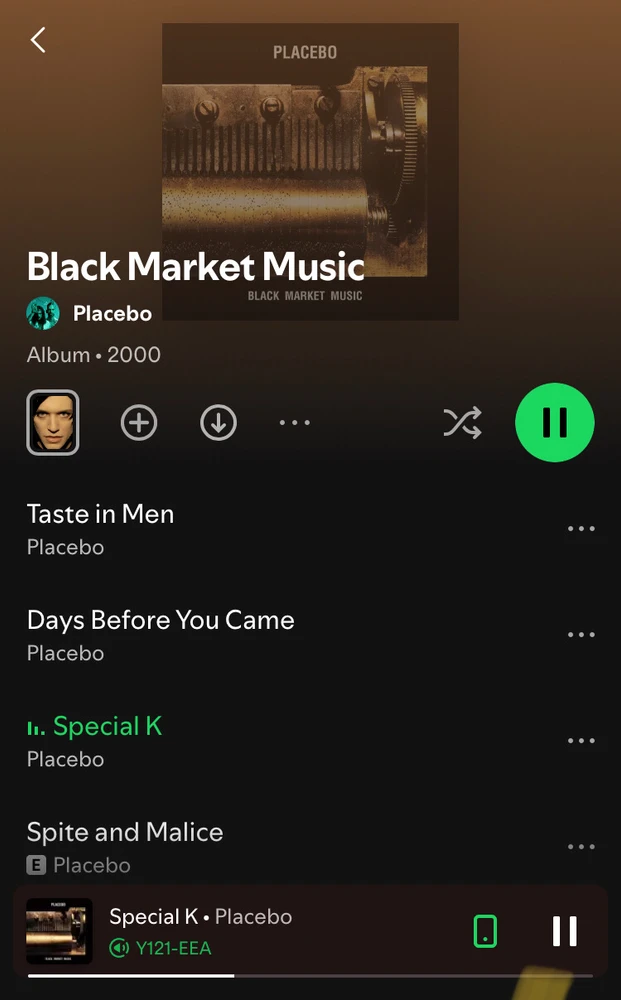Open more options for Special K

[581, 740]
